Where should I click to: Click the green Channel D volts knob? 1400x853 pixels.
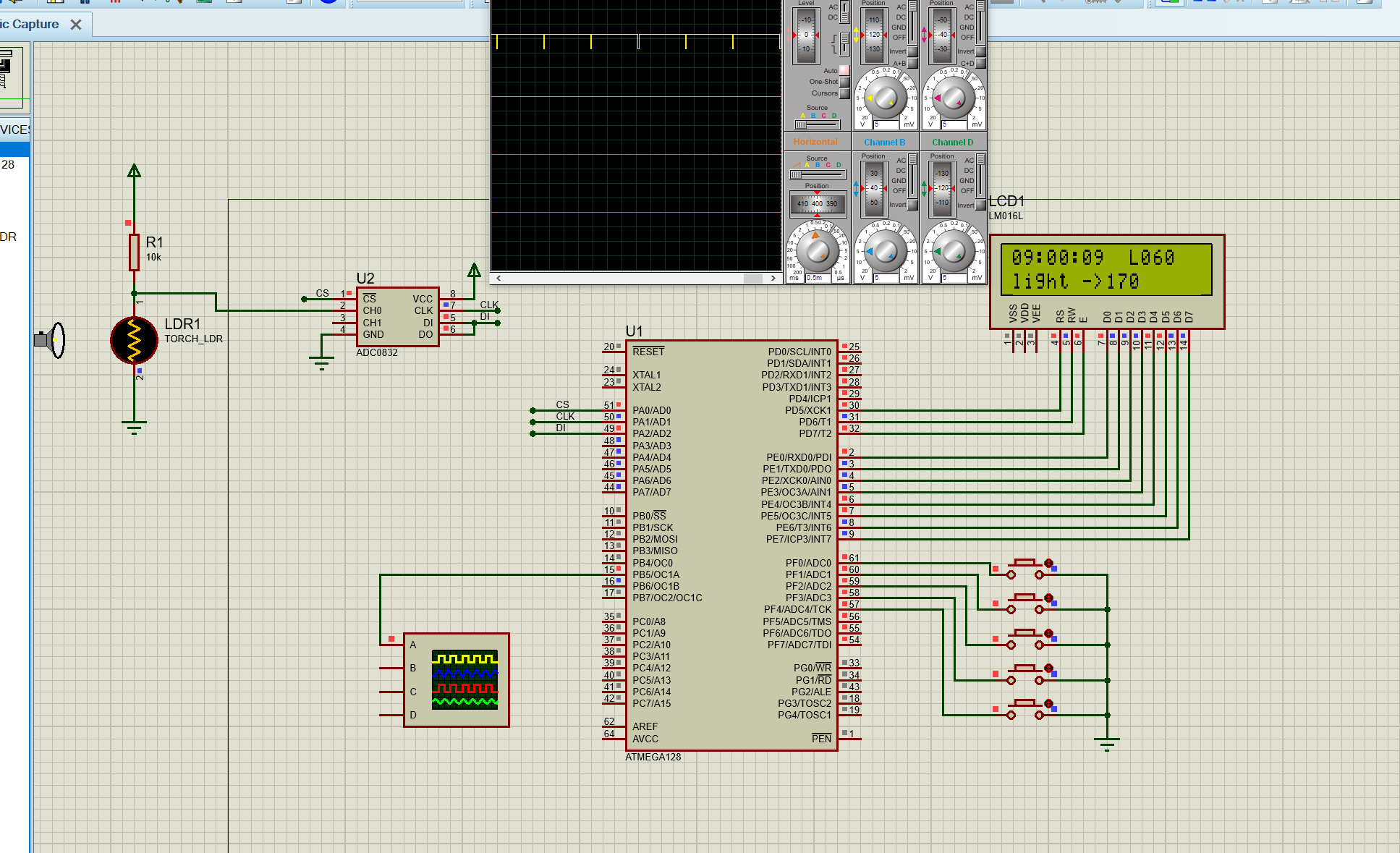click(x=954, y=252)
